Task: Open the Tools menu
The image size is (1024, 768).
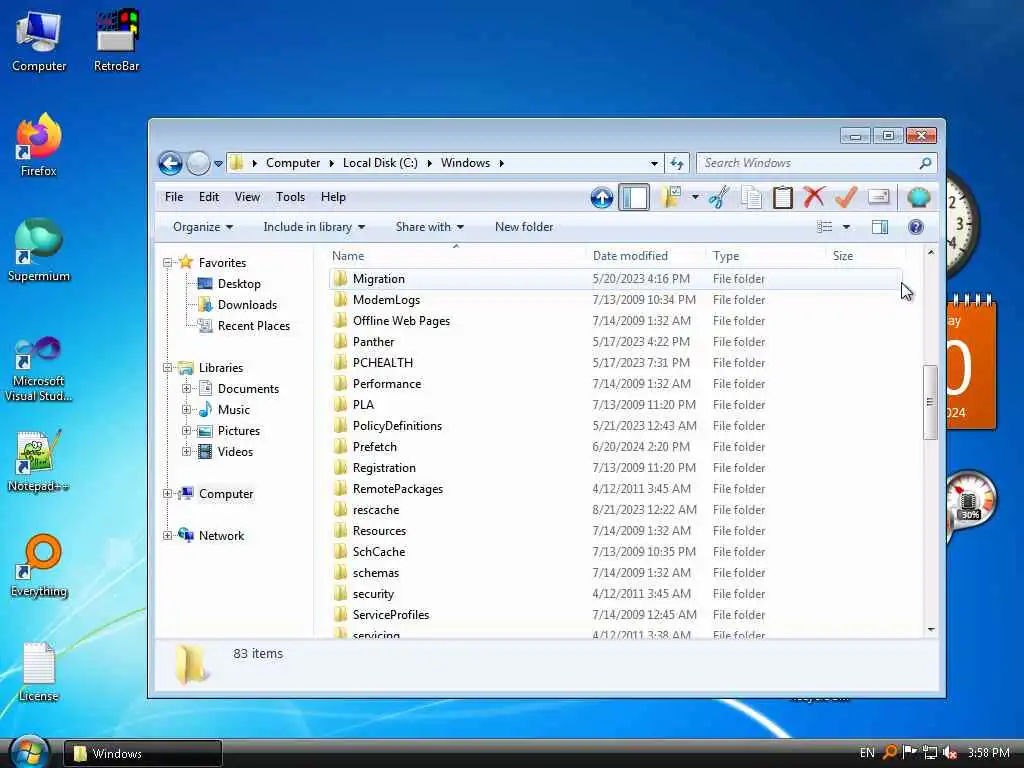Action: click(290, 197)
